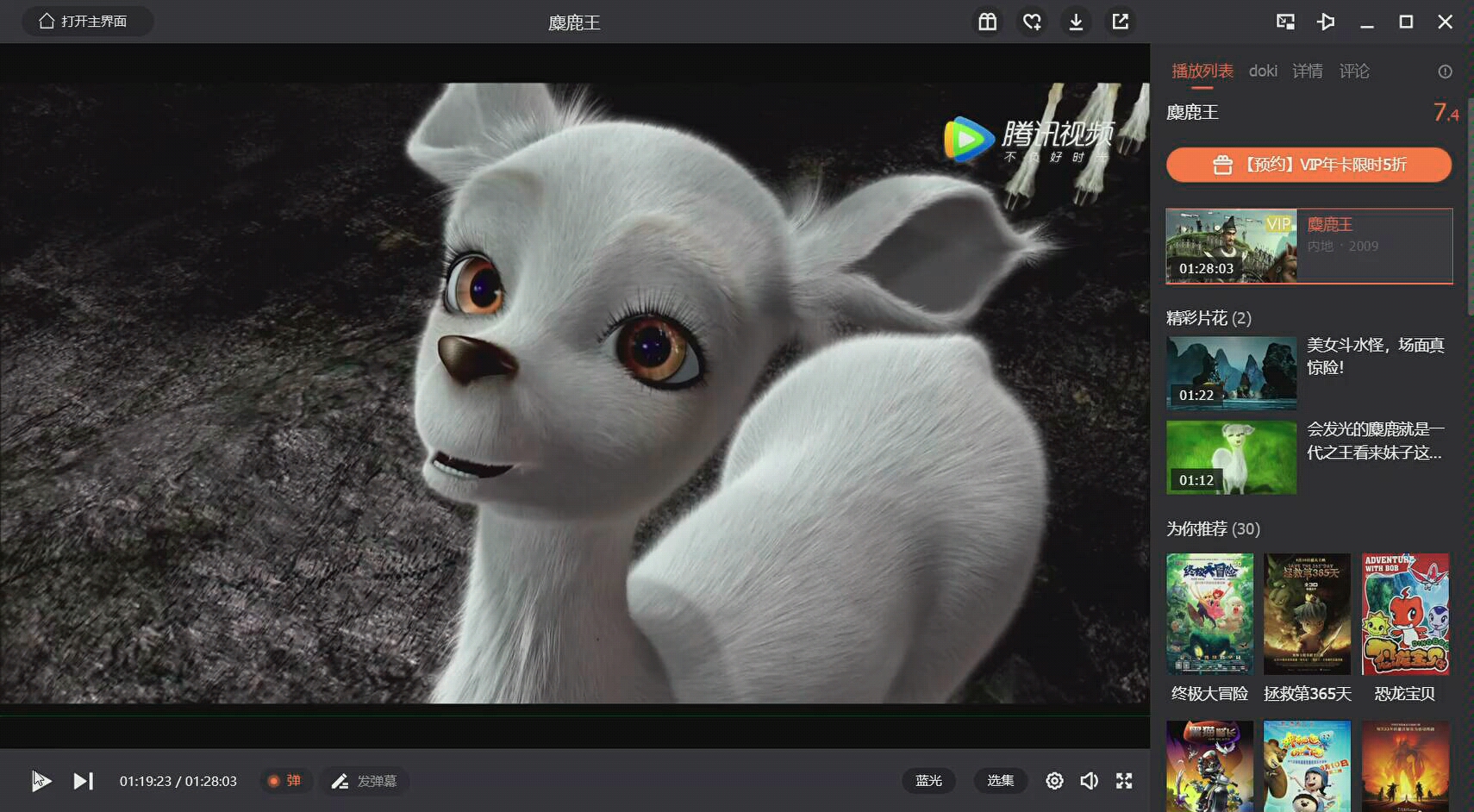Close the player window
This screenshot has width=1474, height=812.
(1446, 22)
